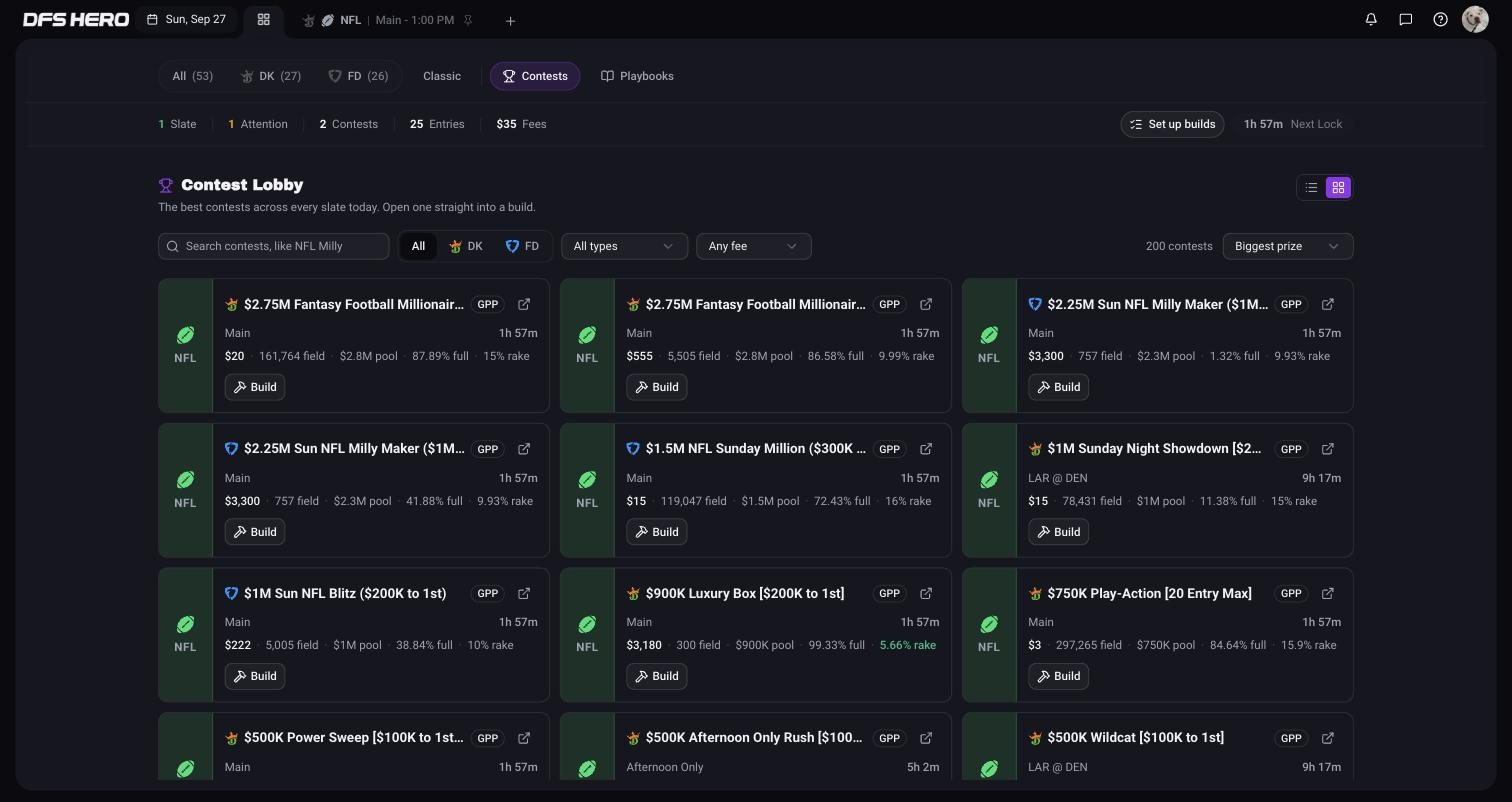
Task: Add a new tab with the plus icon
Action: pos(510,20)
